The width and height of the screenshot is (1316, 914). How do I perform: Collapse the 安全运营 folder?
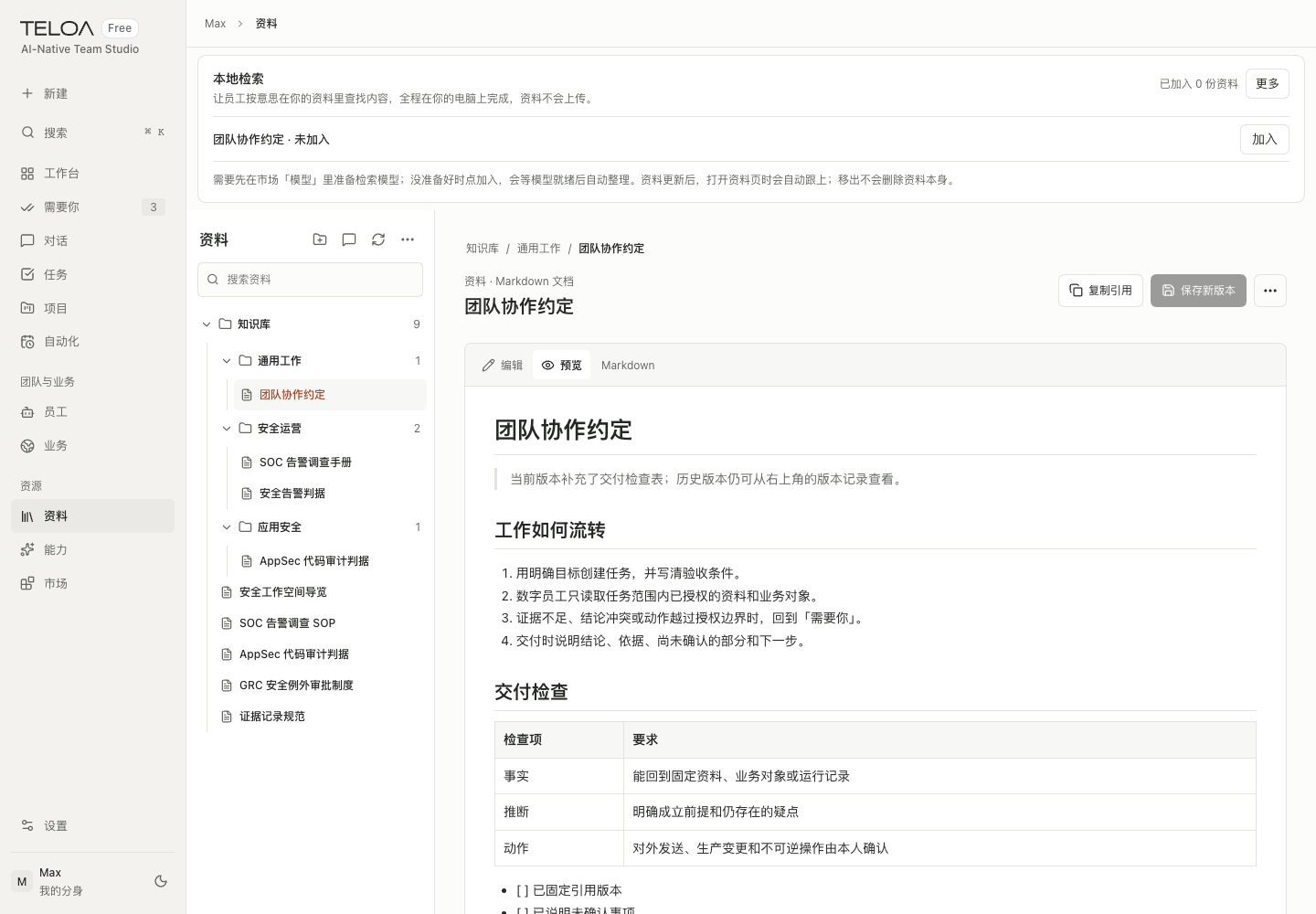227,429
